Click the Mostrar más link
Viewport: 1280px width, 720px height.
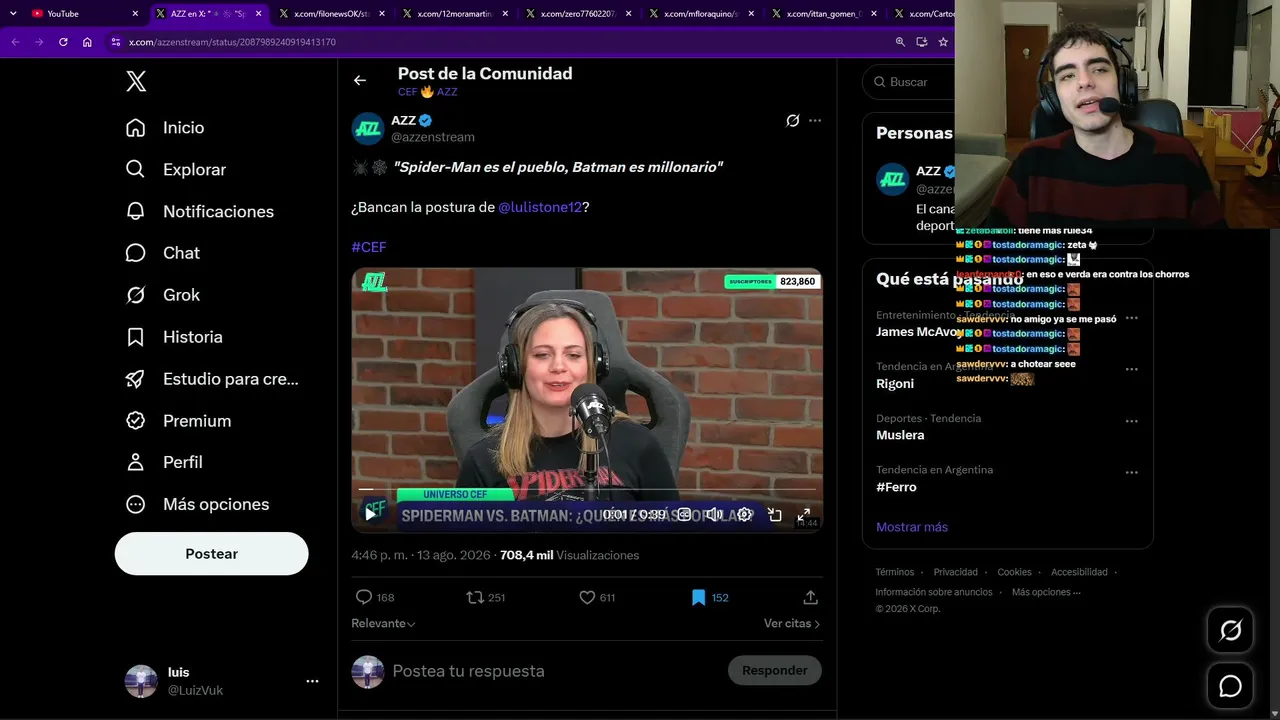coord(912,527)
